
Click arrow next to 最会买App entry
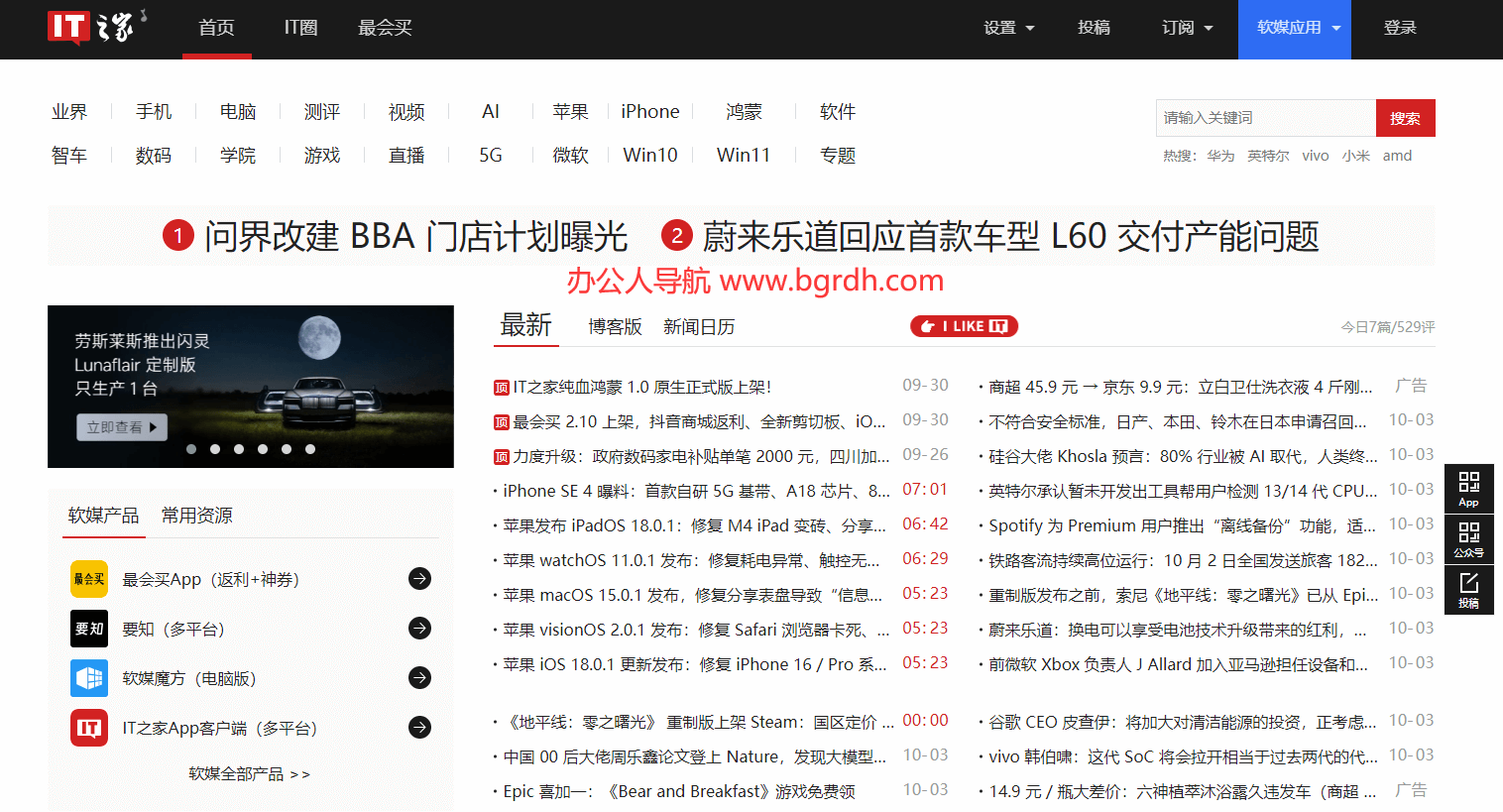420,578
